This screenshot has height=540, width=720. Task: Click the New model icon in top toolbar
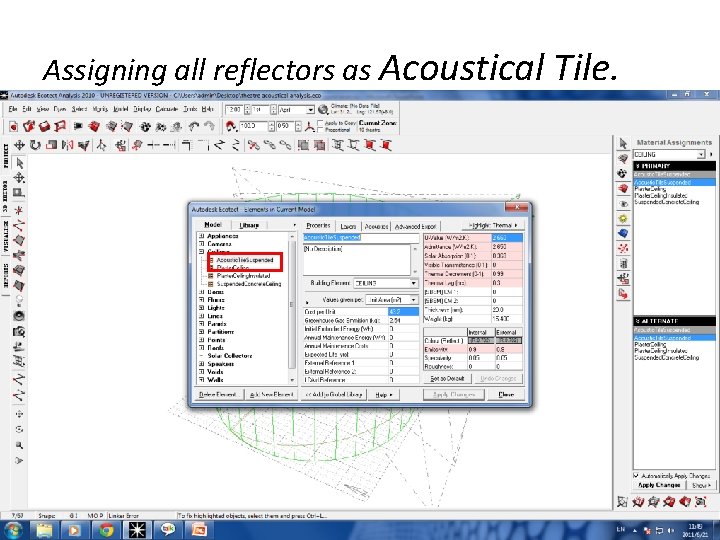(x=13, y=126)
